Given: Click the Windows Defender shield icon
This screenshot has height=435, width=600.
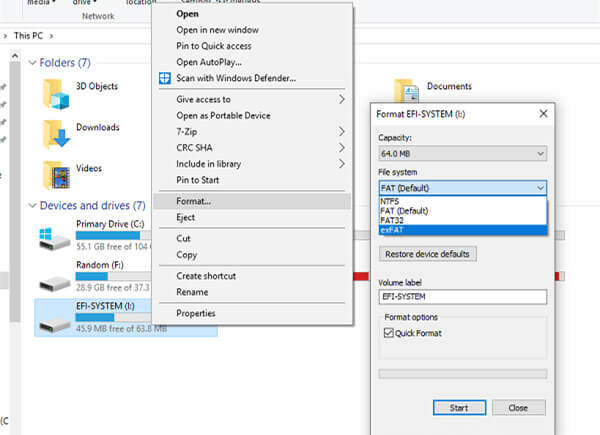Looking at the screenshot, I should [x=165, y=78].
